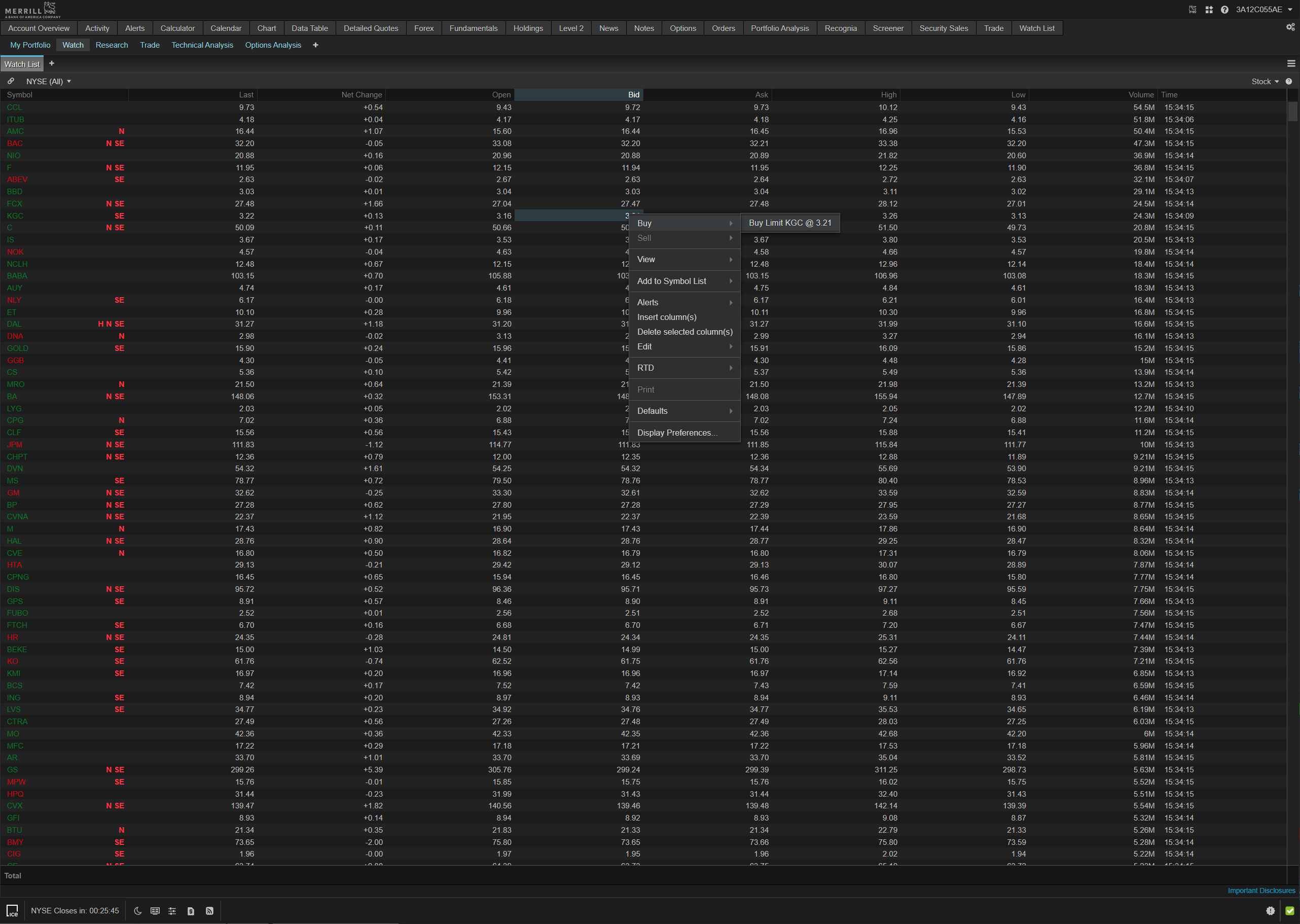Viewport: 1300px width, 924px height.
Task: Click the NYSE Closes in countdown text
Action: tap(75, 911)
